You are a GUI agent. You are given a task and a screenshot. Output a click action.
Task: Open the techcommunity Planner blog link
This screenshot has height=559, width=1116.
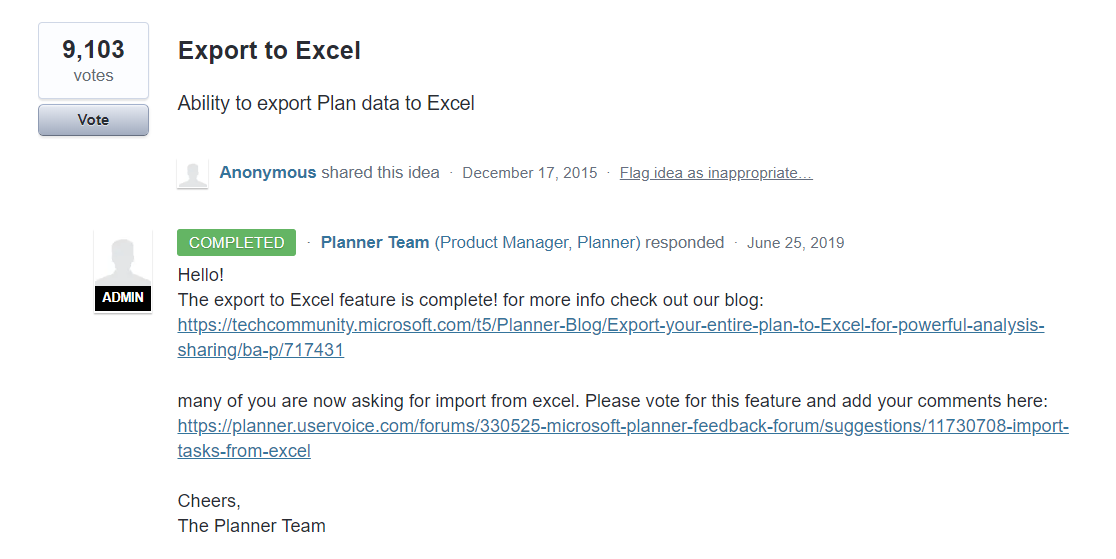pos(610,326)
